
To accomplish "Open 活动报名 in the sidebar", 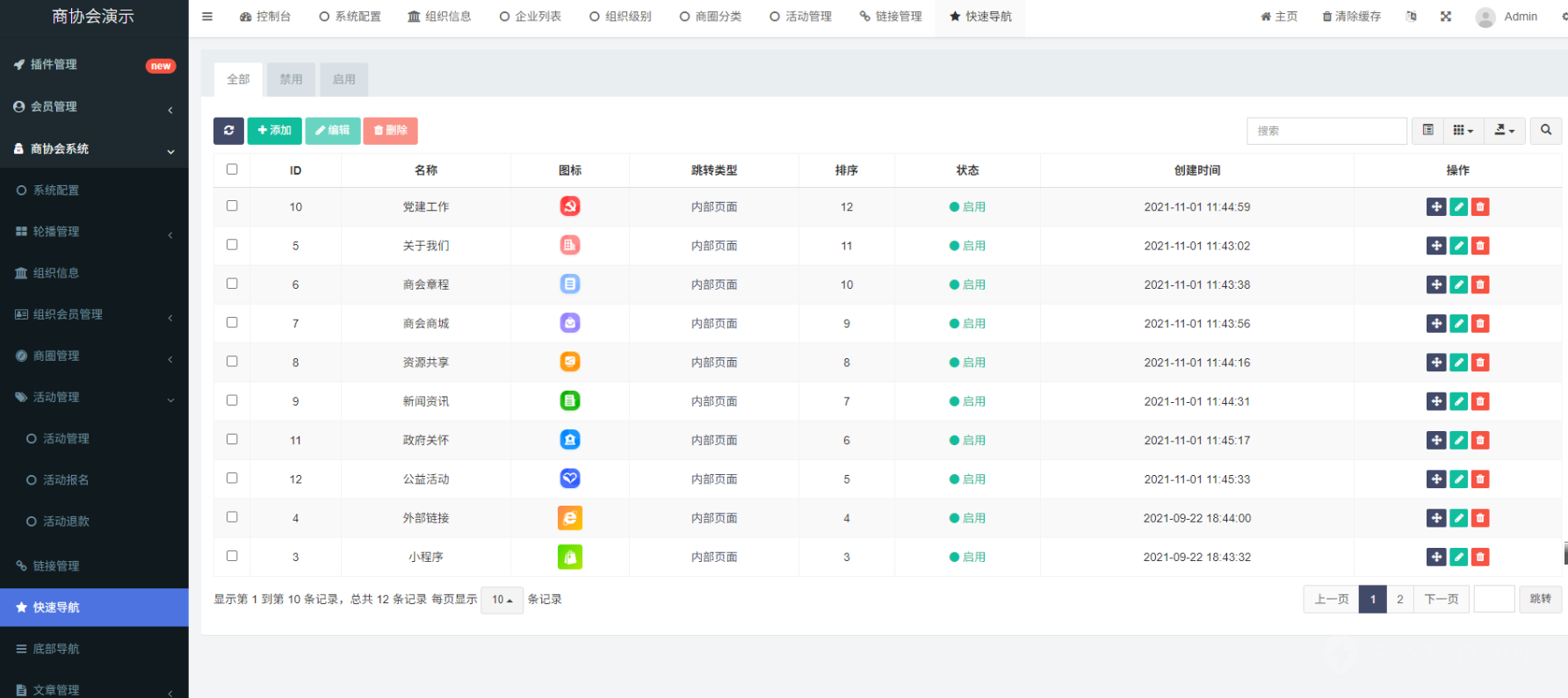I will point(66,480).
